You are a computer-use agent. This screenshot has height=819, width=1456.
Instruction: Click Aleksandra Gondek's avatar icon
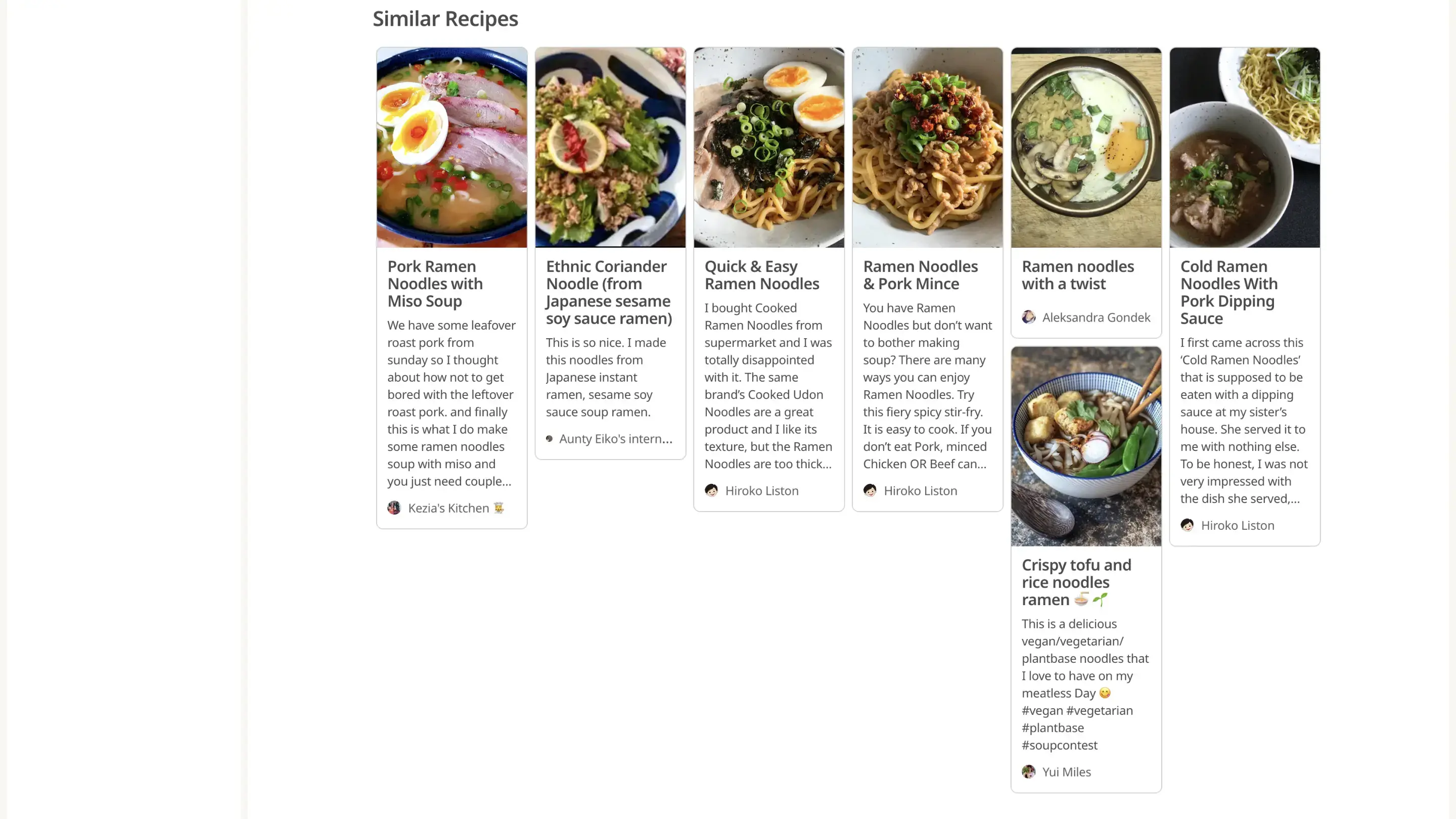[x=1029, y=317]
